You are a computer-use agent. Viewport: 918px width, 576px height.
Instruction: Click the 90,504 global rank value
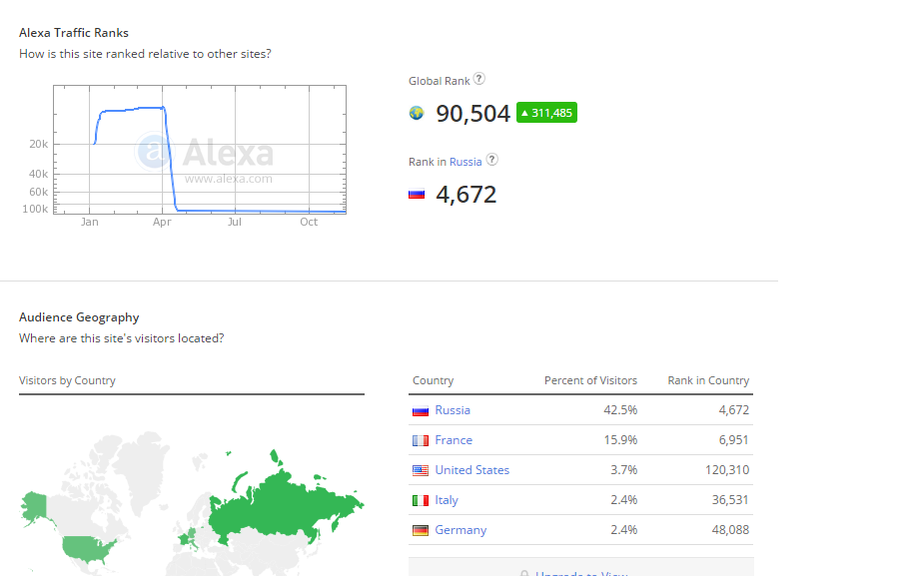point(473,113)
